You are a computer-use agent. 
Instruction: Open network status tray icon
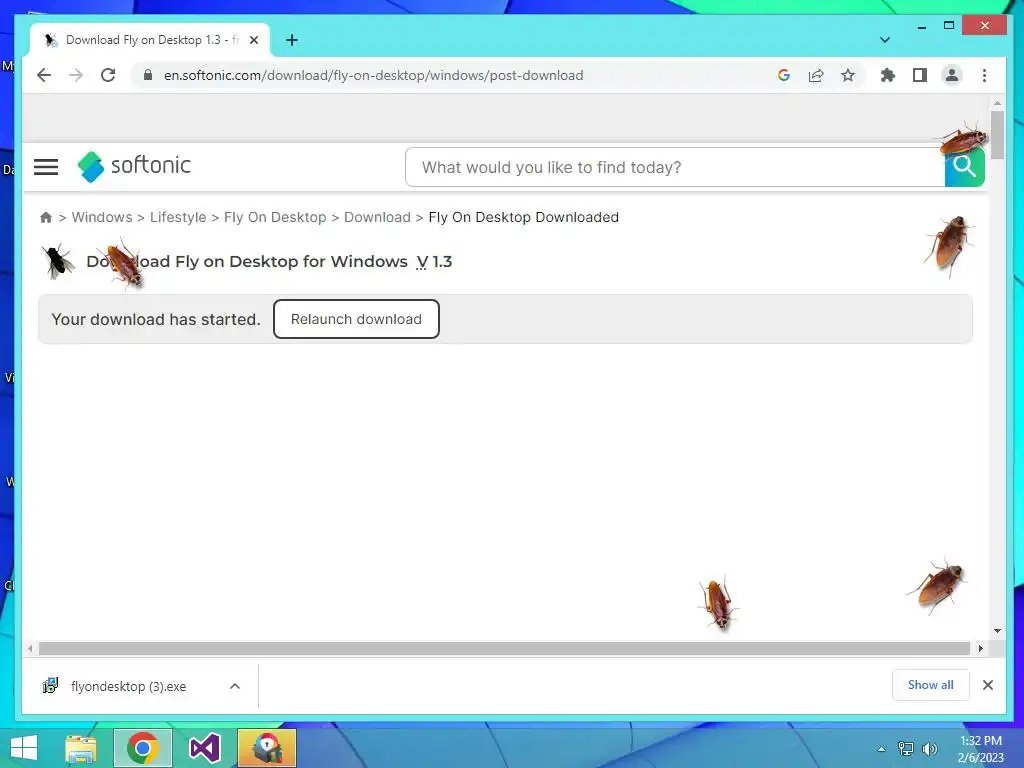[x=906, y=749]
